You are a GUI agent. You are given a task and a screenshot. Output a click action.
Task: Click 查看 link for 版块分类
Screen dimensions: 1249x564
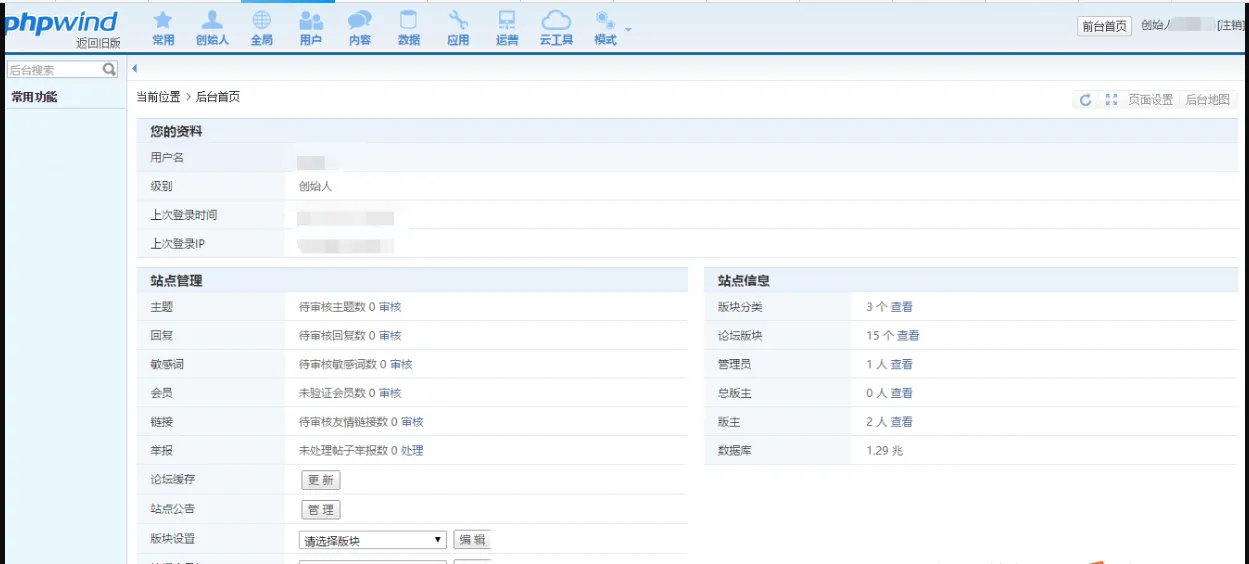pyautogui.click(x=901, y=307)
